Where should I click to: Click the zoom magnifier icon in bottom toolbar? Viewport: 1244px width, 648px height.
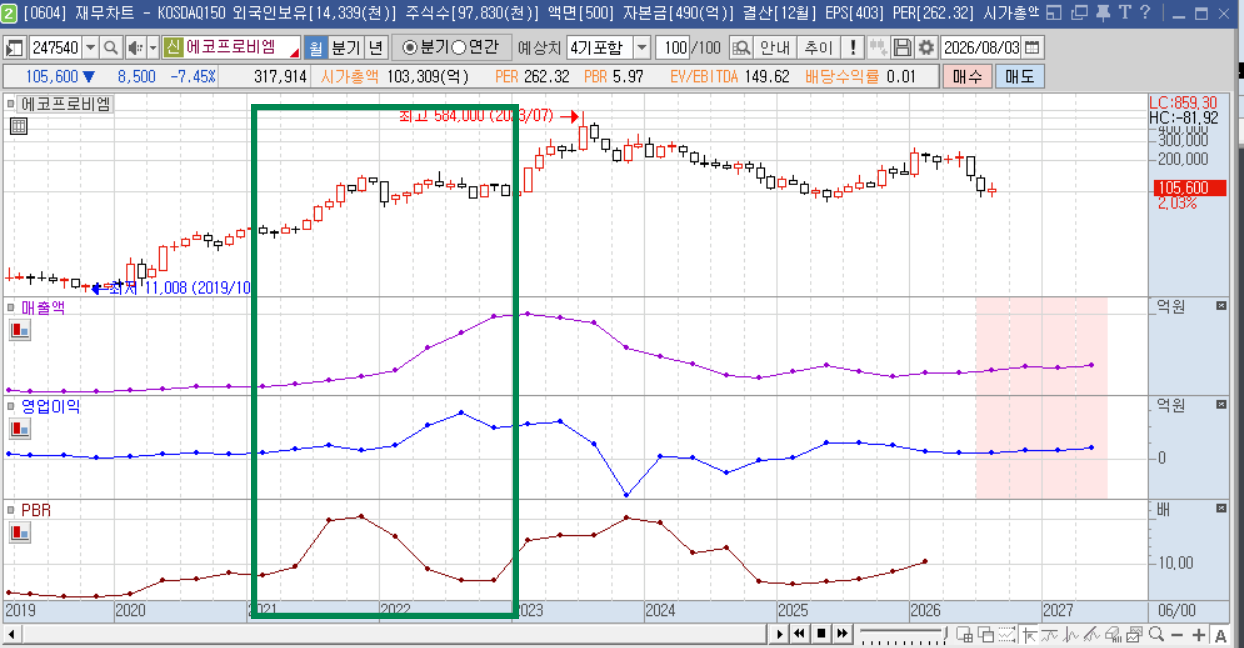tap(1156, 635)
